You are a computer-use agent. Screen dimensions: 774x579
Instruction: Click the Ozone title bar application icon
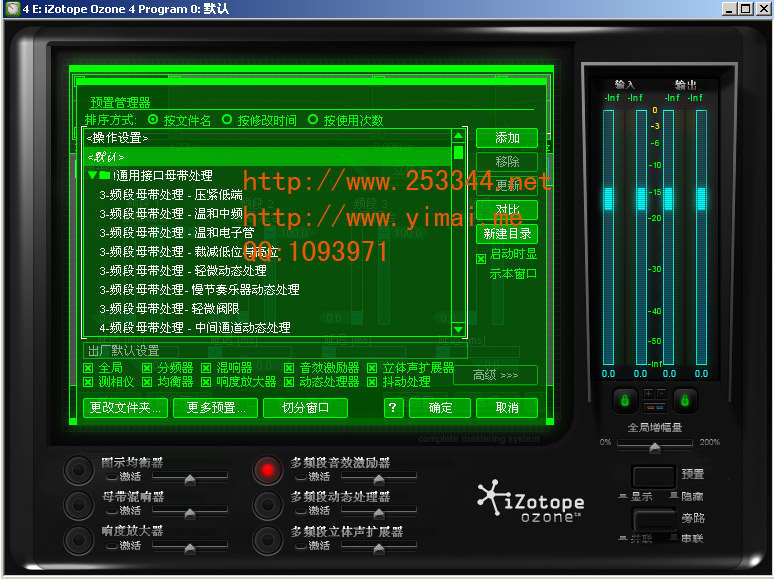(x=13, y=8)
